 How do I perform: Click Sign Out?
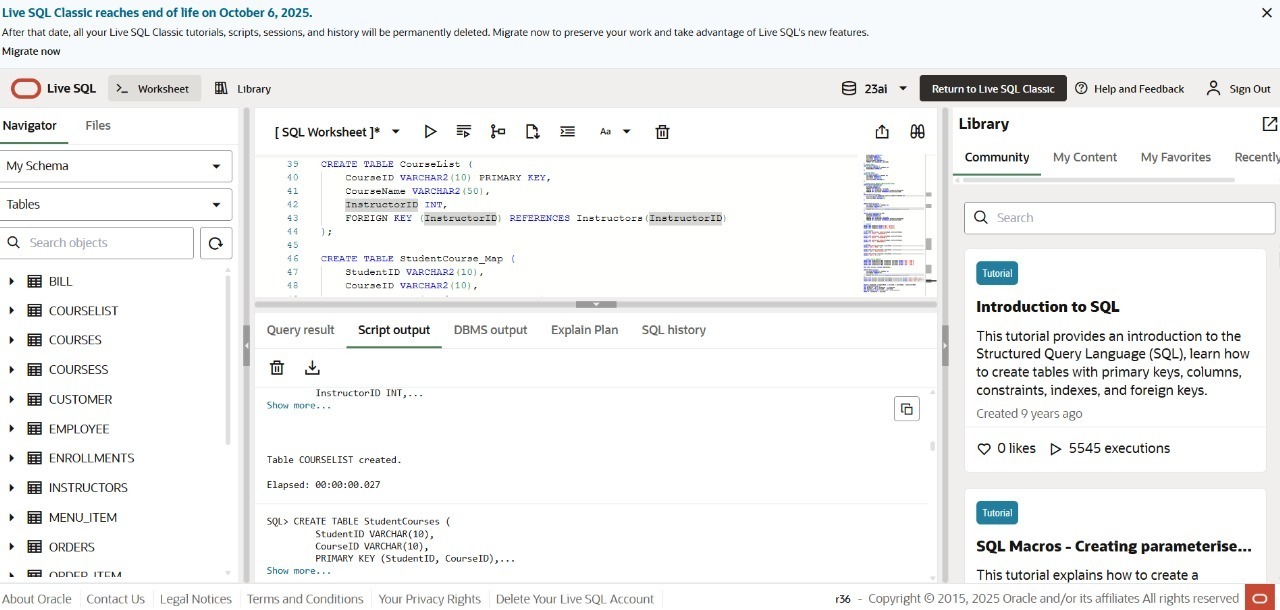1238,88
